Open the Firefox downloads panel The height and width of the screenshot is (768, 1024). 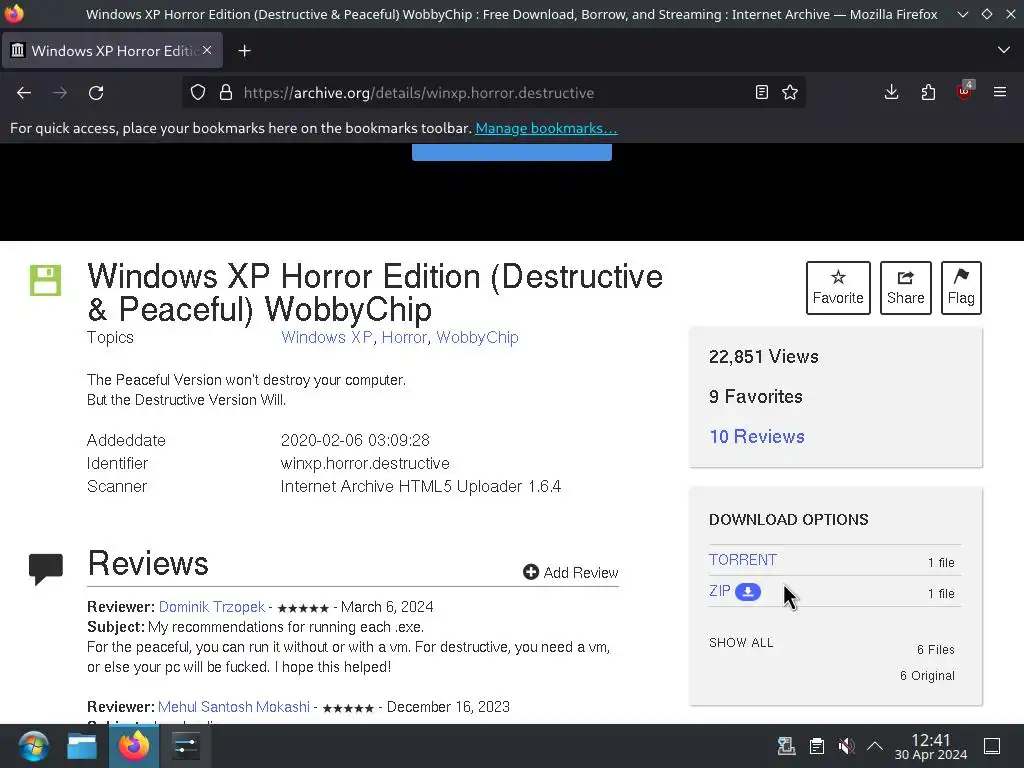891,93
